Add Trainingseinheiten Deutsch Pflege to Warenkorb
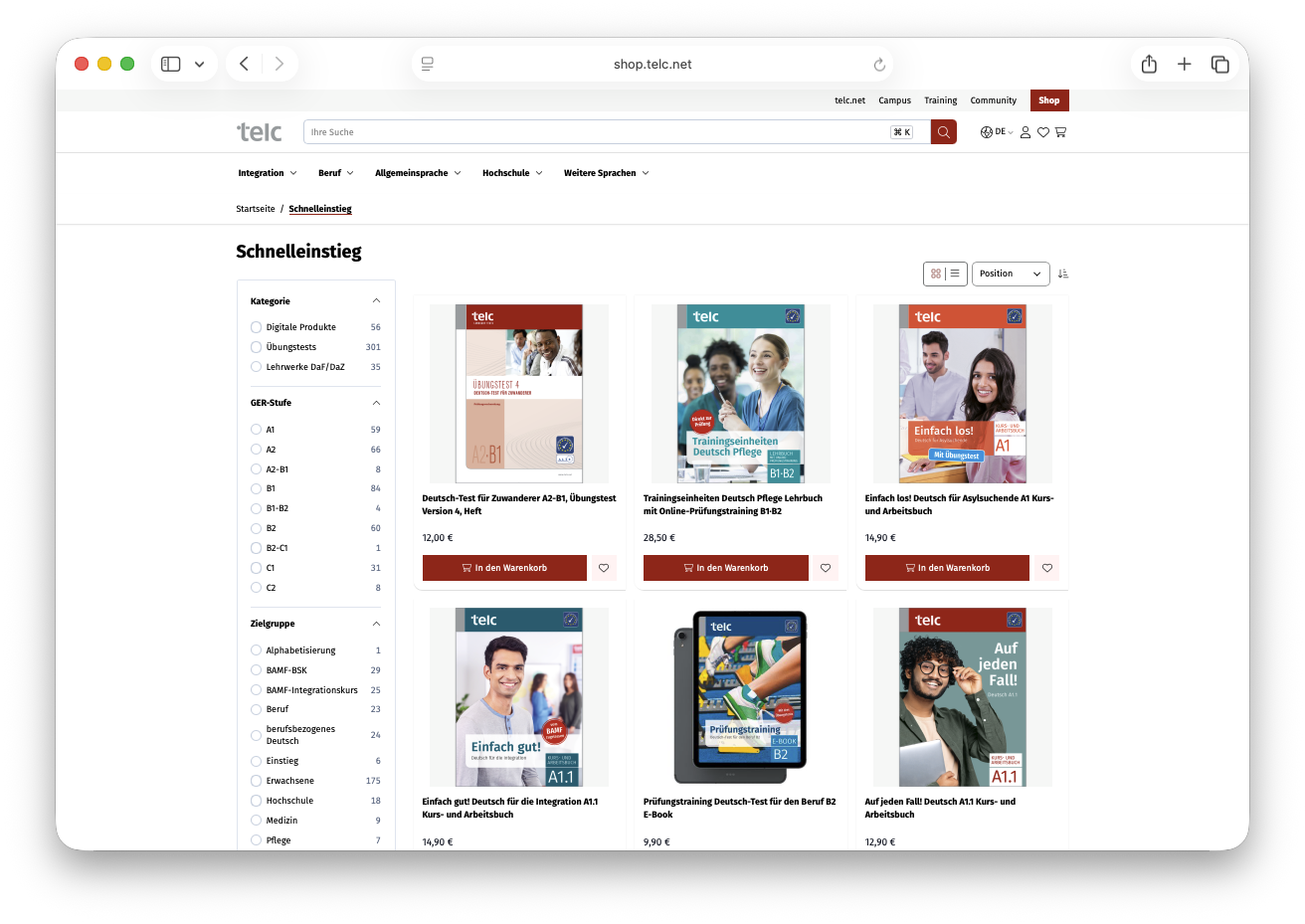 pos(726,568)
